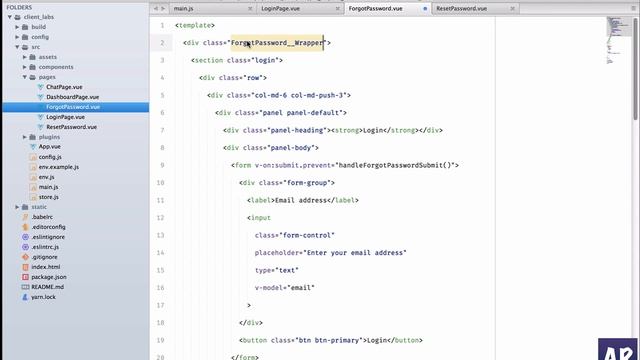Click the client_labs folder icon
This screenshot has height=360, width=640.
tap(18, 17)
